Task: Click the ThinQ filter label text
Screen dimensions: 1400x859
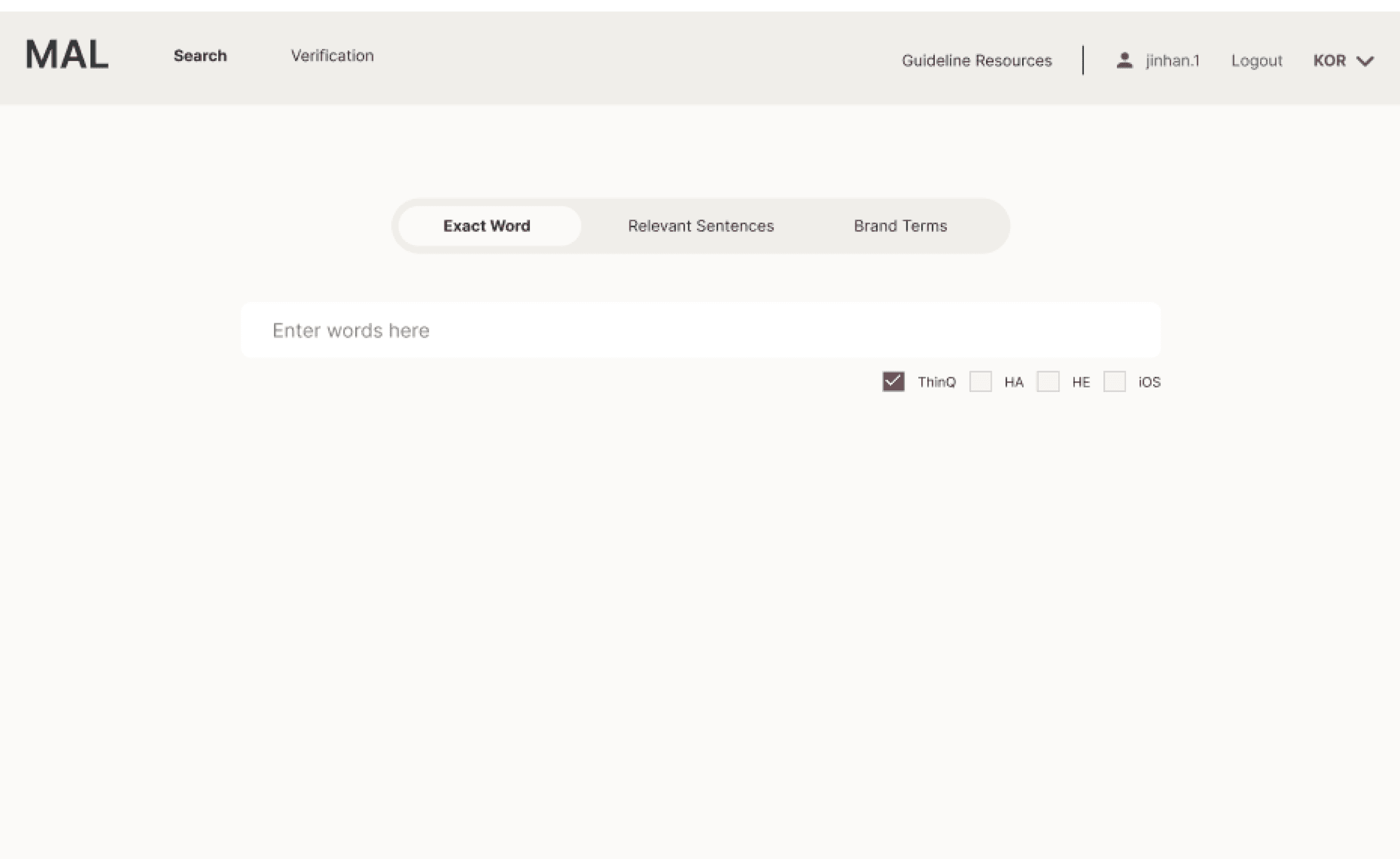Action: click(937, 382)
